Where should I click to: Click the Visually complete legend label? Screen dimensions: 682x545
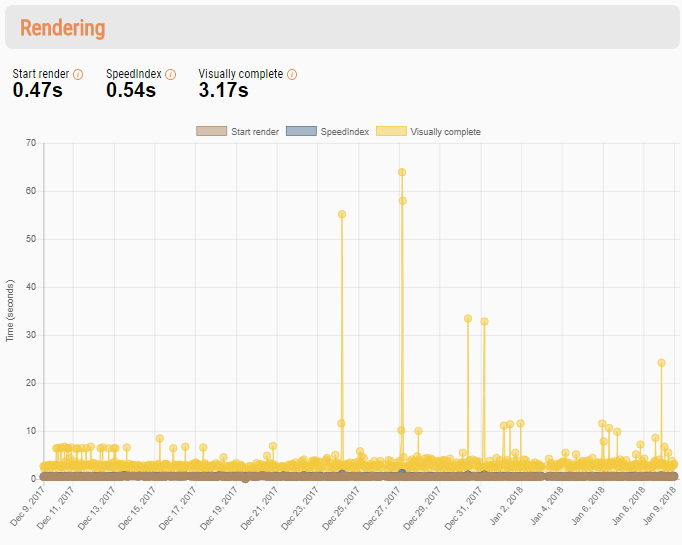coord(445,131)
